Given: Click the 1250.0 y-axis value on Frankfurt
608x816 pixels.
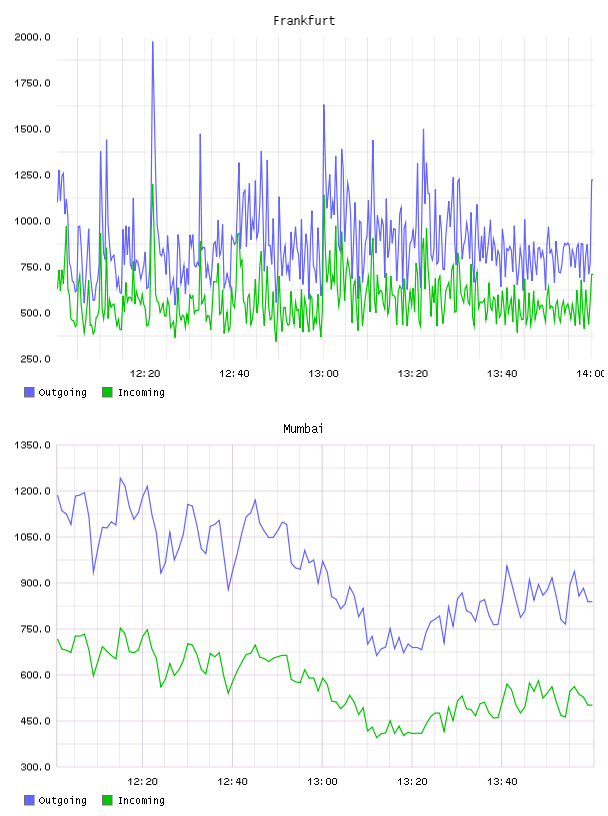Looking at the screenshot, I should point(32,175).
